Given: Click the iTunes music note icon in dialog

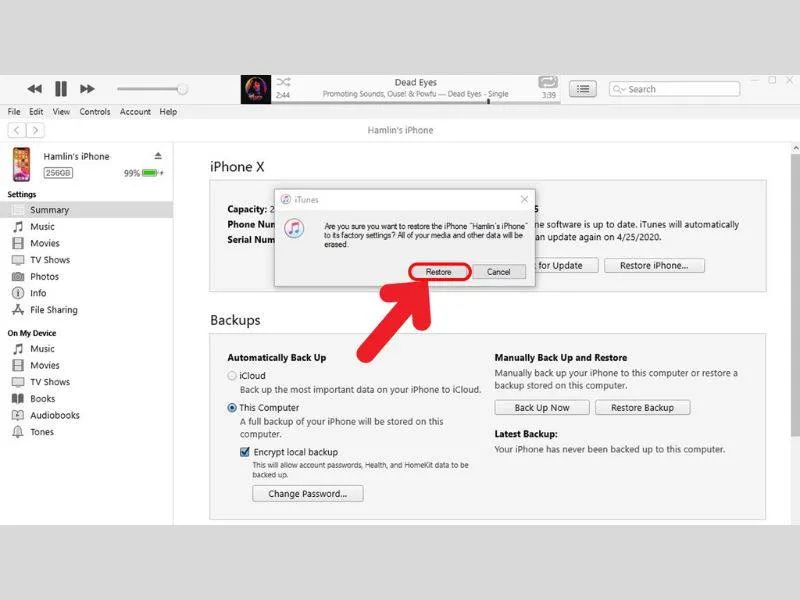Looking at the screenshot, I should [294, 228].
